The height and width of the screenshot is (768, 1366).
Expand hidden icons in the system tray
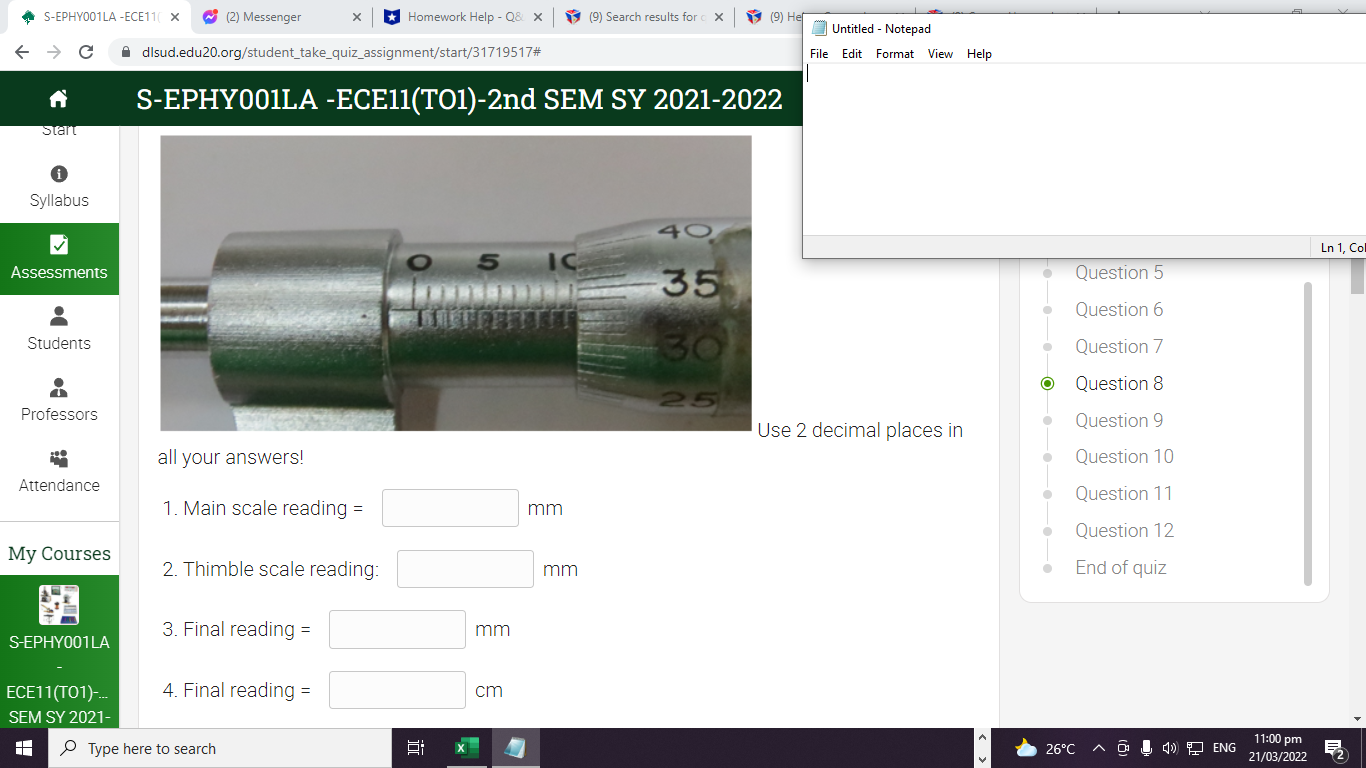[x=1098, y=747]
